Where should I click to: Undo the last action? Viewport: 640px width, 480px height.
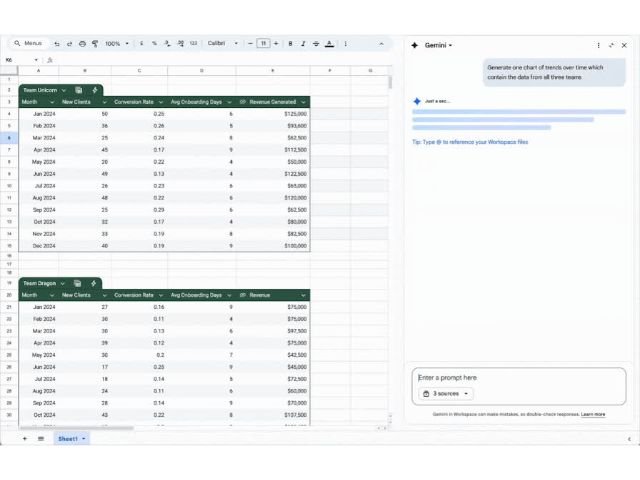[57, 44]
